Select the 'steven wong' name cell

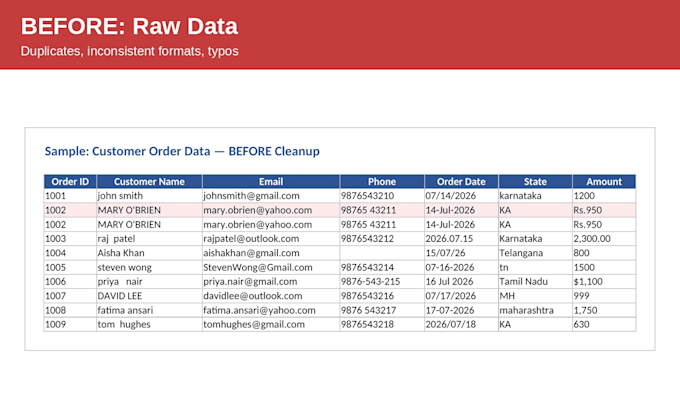149,267
